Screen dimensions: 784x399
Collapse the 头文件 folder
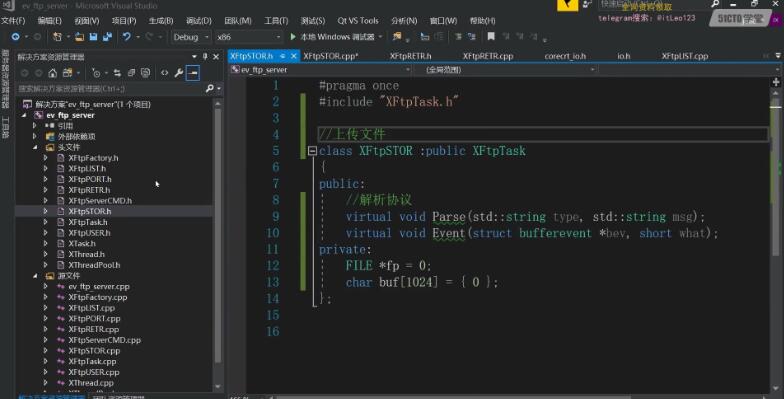tap(35, 148)
